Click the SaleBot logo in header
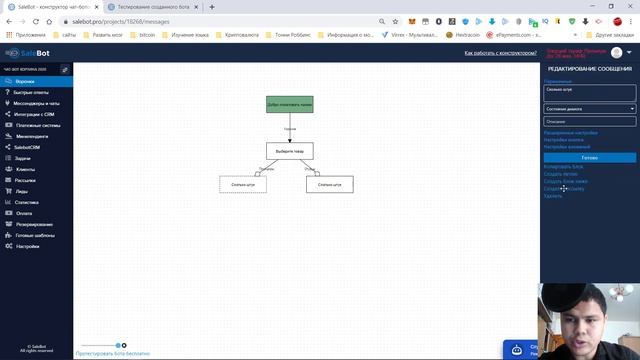This screenshot has height=360, width=640. (27, 53)
